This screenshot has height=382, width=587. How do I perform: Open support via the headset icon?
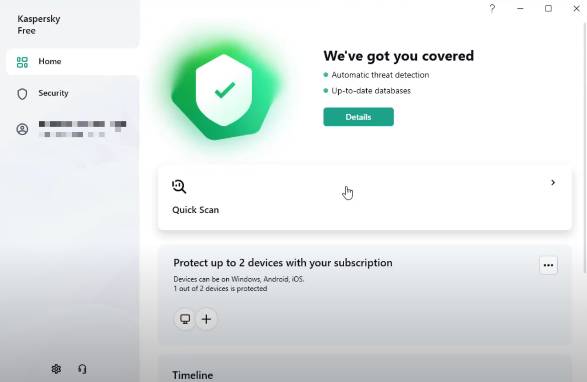[82, 369]
